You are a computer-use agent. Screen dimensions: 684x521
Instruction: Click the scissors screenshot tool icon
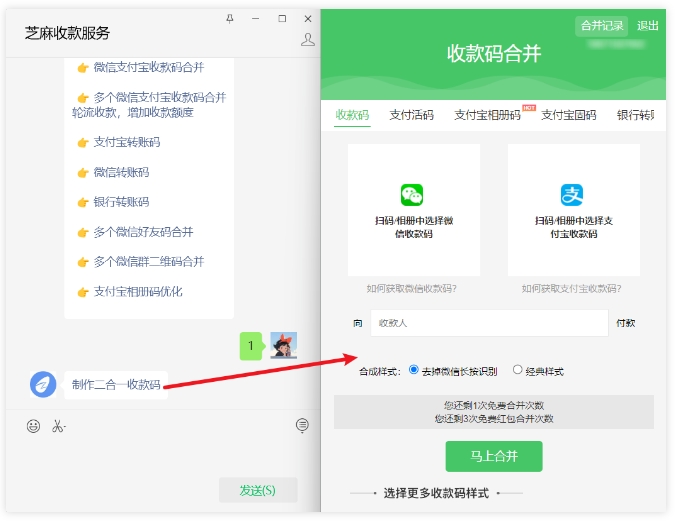(58, 426)
